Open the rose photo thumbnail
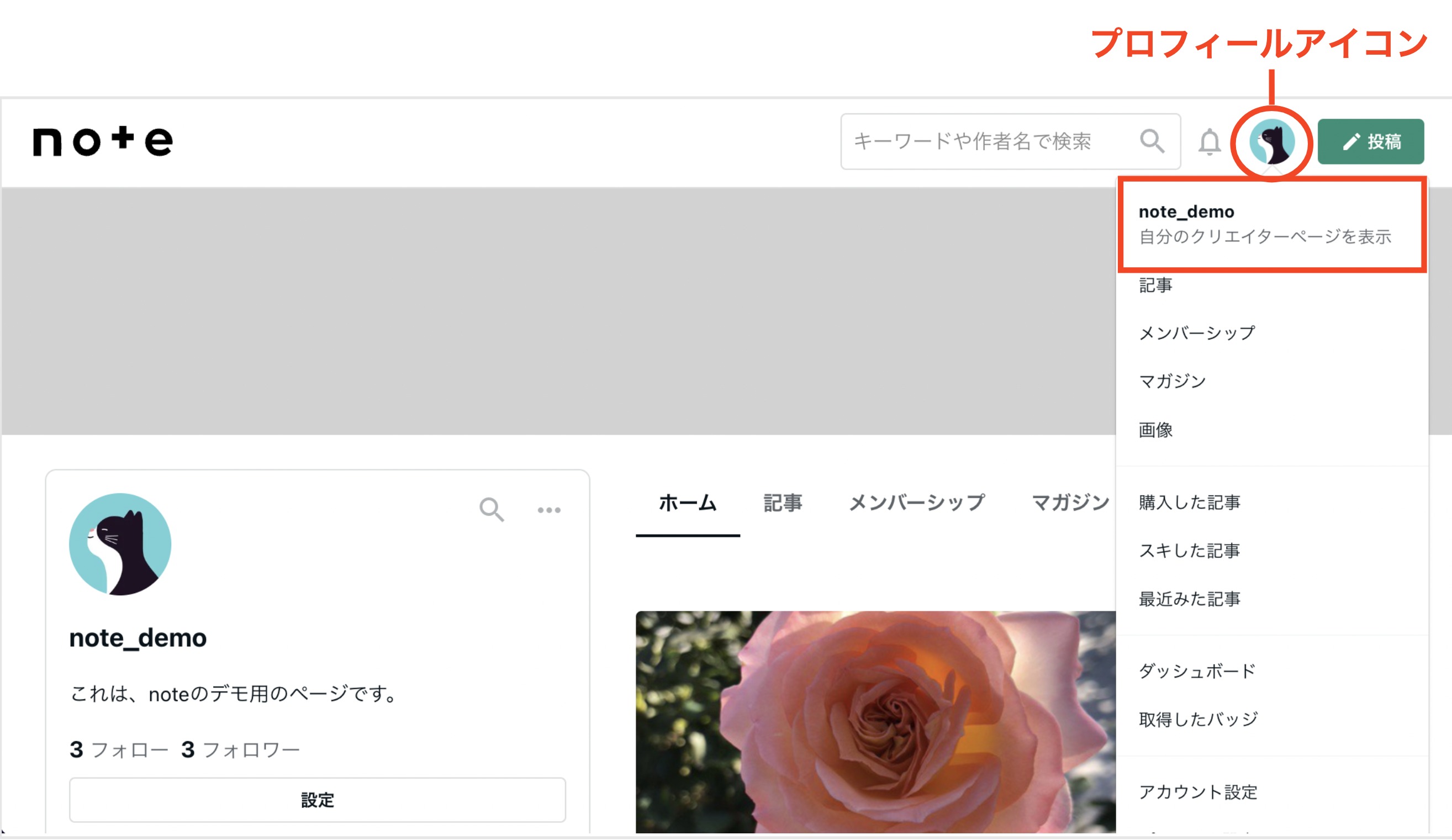Screen dimensions: 1452x840 pos(875,722)
